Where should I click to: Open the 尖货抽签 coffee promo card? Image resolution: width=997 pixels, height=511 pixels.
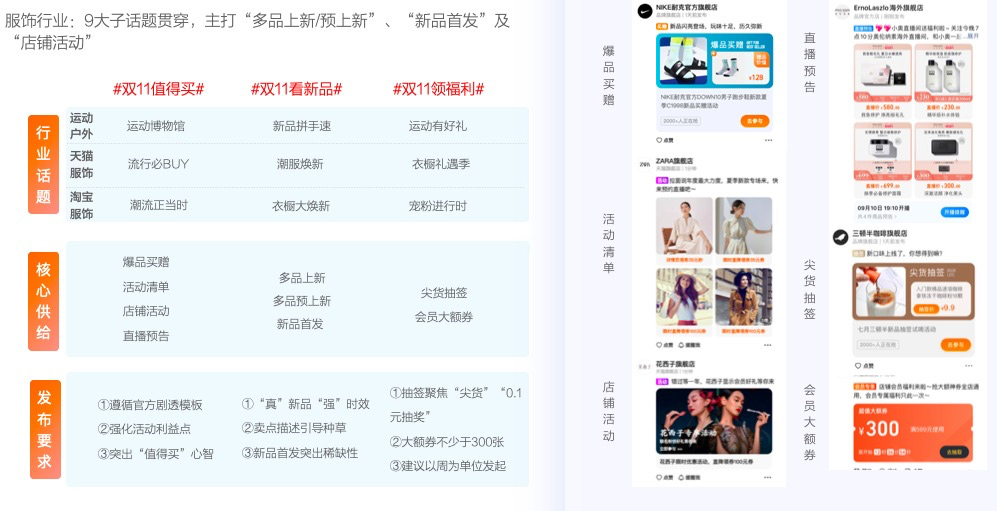912,291
